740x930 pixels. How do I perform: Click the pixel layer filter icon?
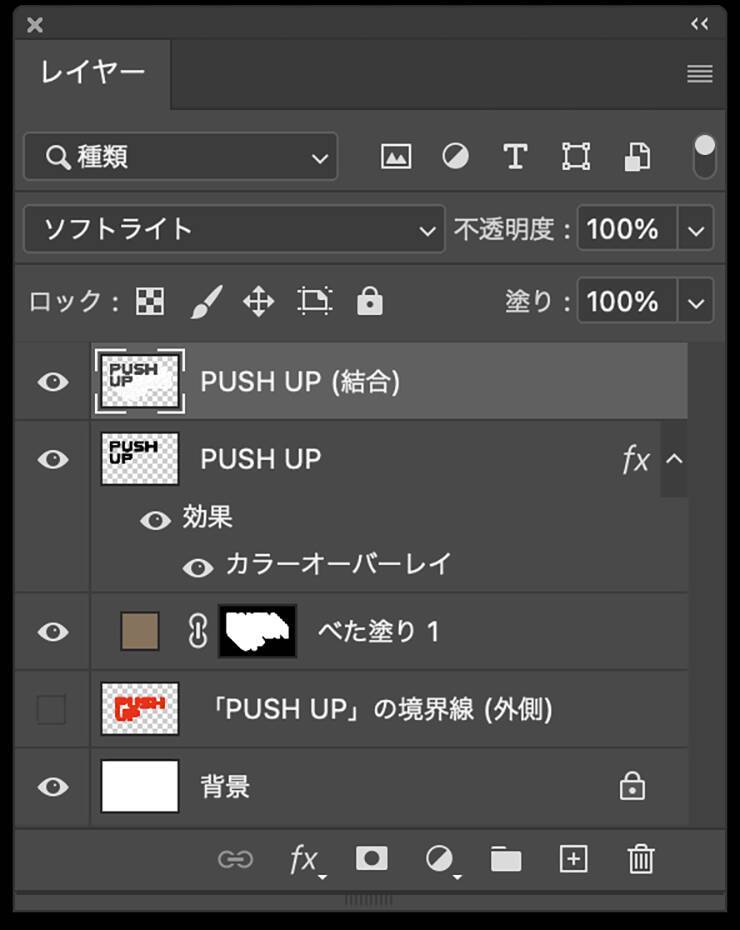(396, 156)
